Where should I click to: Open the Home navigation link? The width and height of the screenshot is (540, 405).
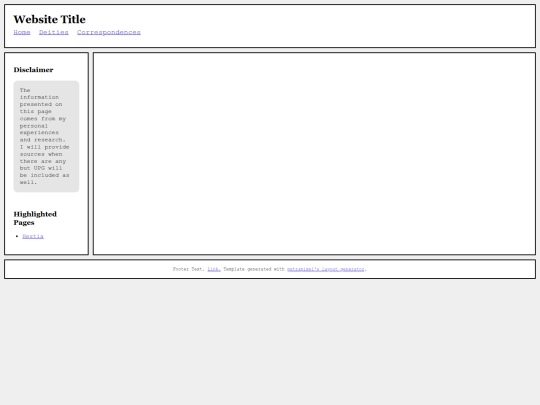22,32
